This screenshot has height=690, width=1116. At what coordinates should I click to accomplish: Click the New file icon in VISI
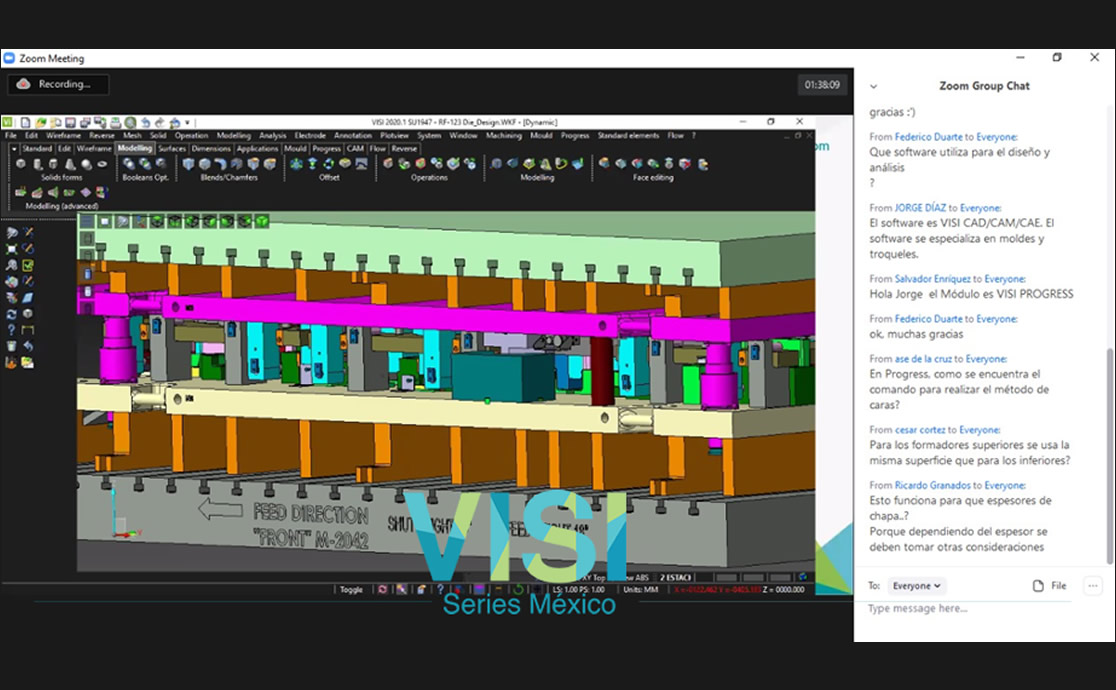(x=25, y=122)
